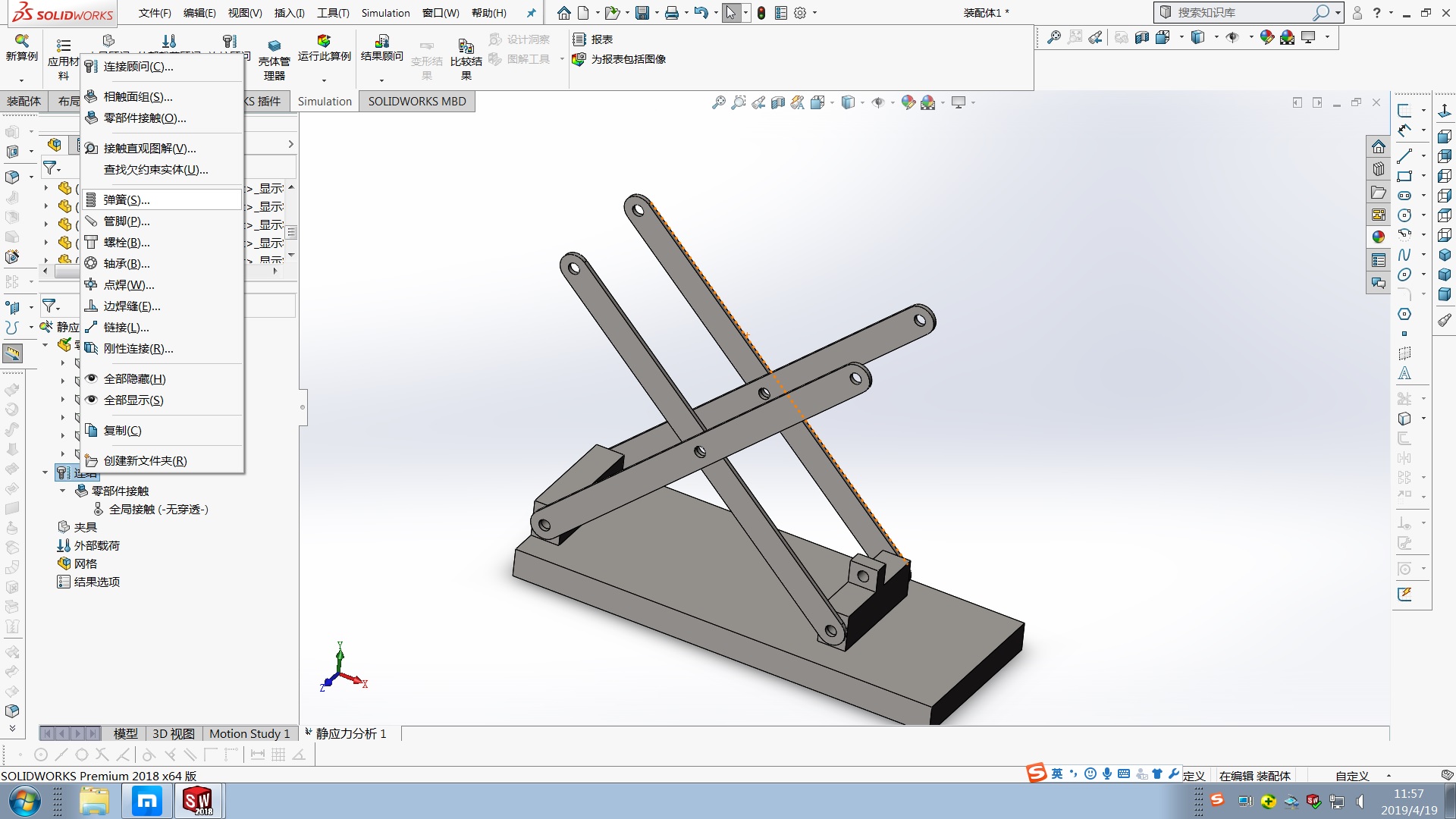Choose Spring from the connections menu
This screenshot has height=819, width=1456.
pyautogui.click(x=127, y=200)
